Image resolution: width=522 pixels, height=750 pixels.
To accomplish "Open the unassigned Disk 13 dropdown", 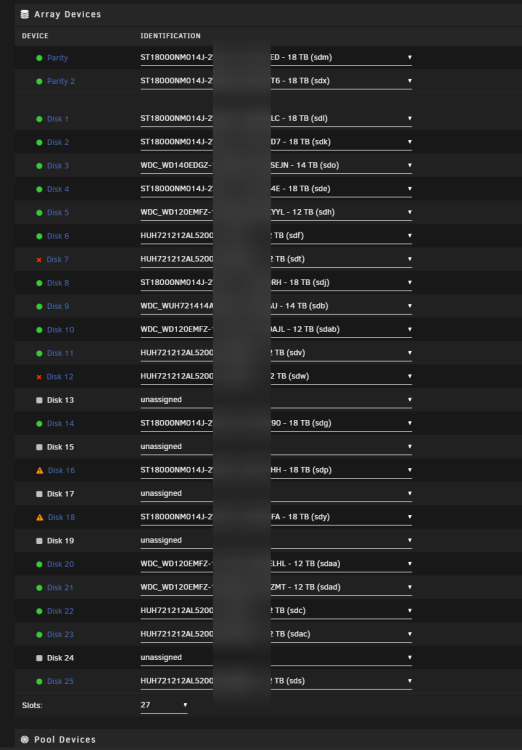I will (276, 400).
